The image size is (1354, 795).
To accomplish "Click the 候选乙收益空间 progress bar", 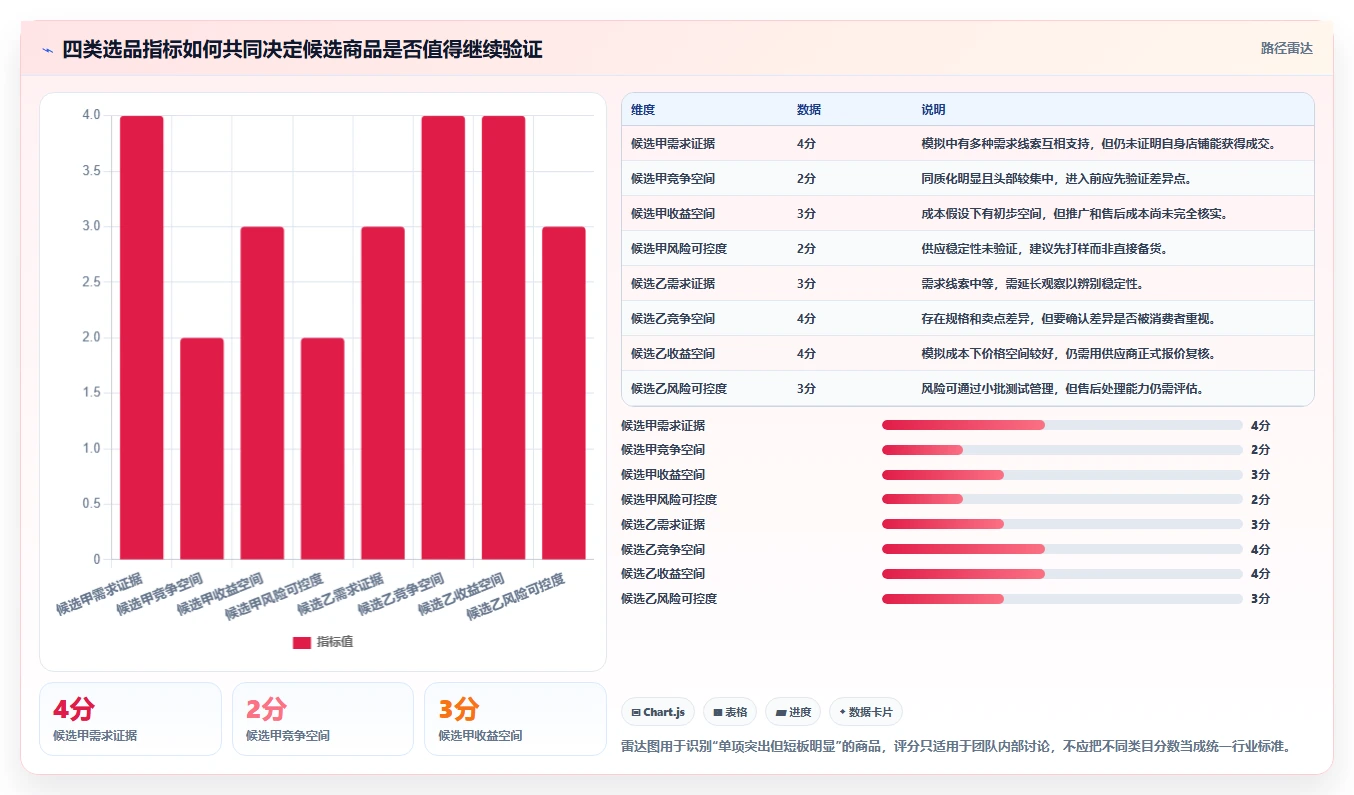I will tap(1062, 574).
